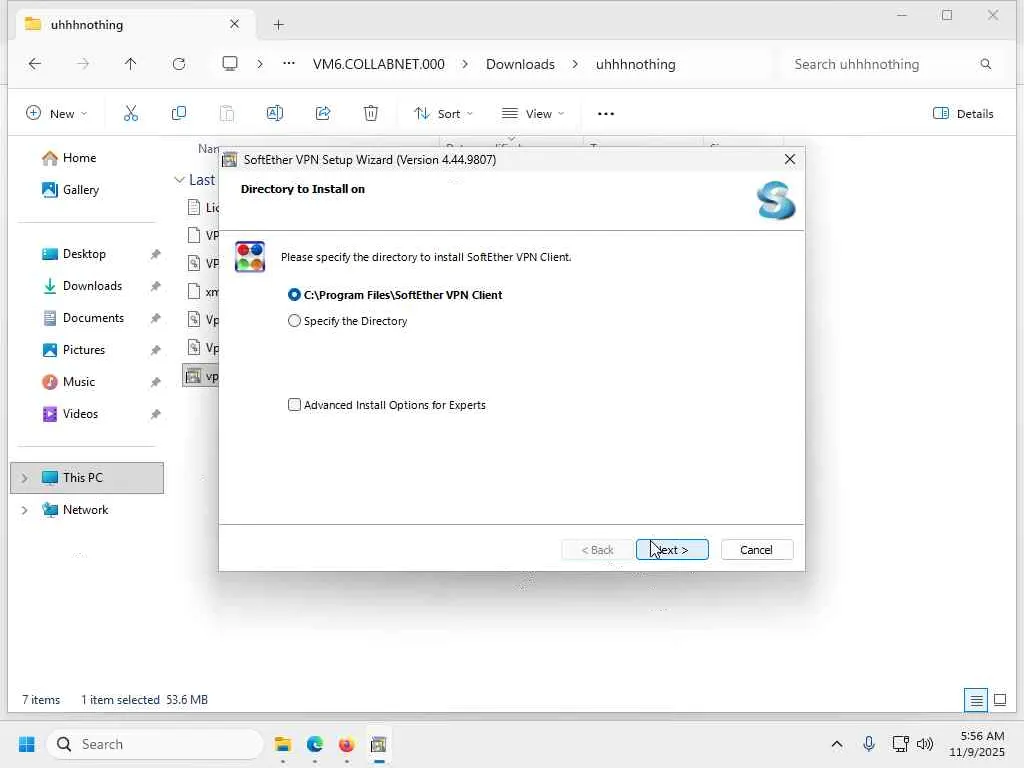Add a new Explorer tab
1024x768 pixels.
278,25
